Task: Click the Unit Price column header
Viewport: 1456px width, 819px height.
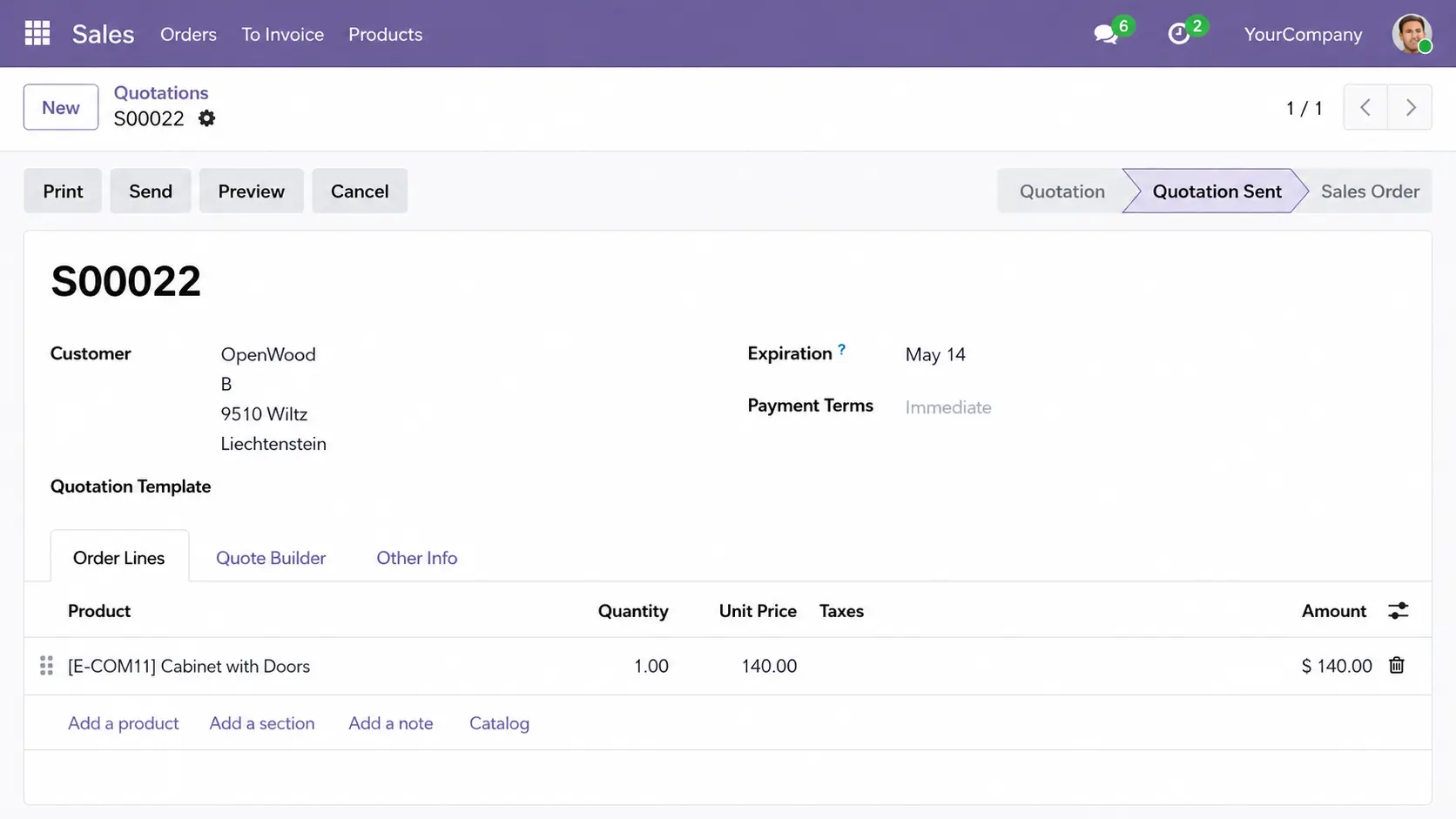Action: pyautogui.click(x=758, y=611)
